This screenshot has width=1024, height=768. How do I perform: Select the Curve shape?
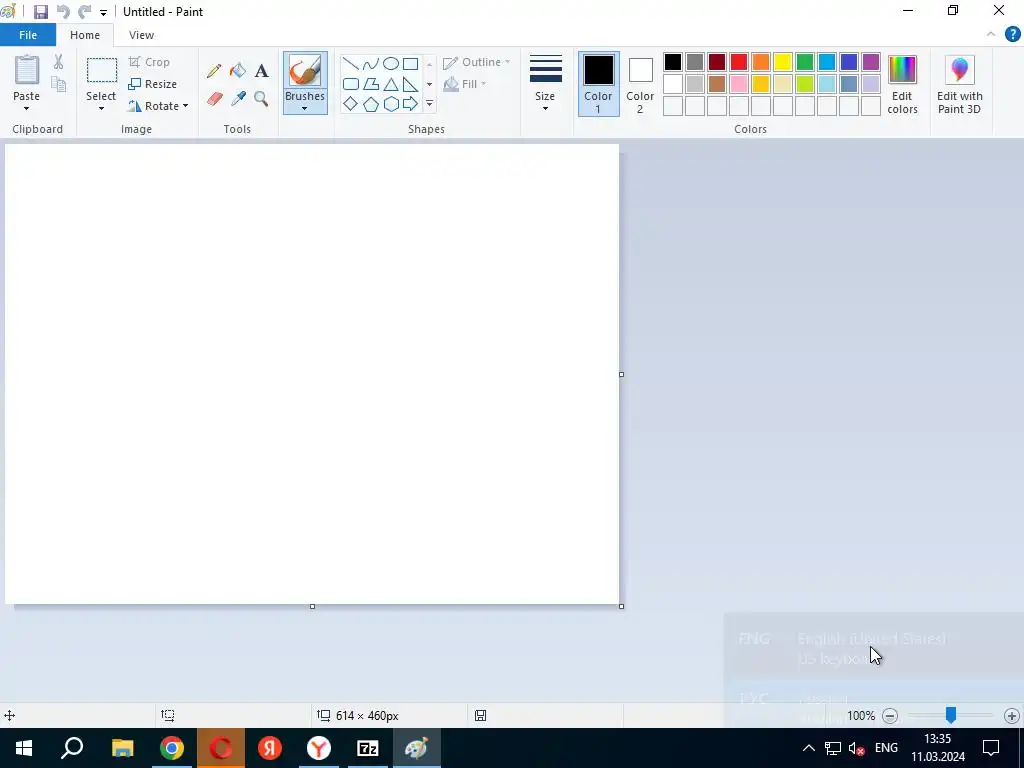371,64
